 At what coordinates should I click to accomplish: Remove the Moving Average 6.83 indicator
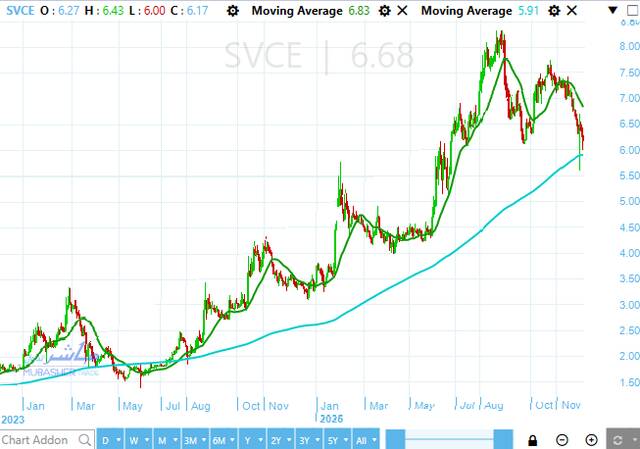point(402,11)
